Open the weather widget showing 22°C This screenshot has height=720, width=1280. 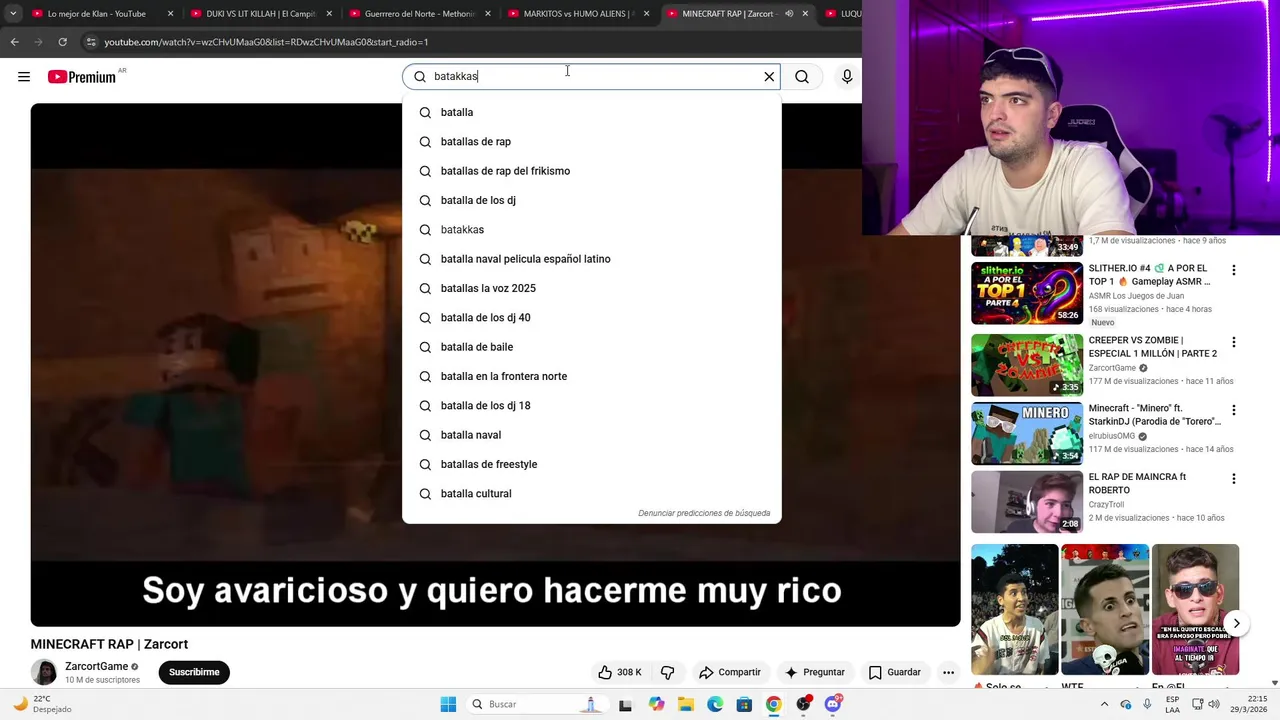click(x=45, y=704)
